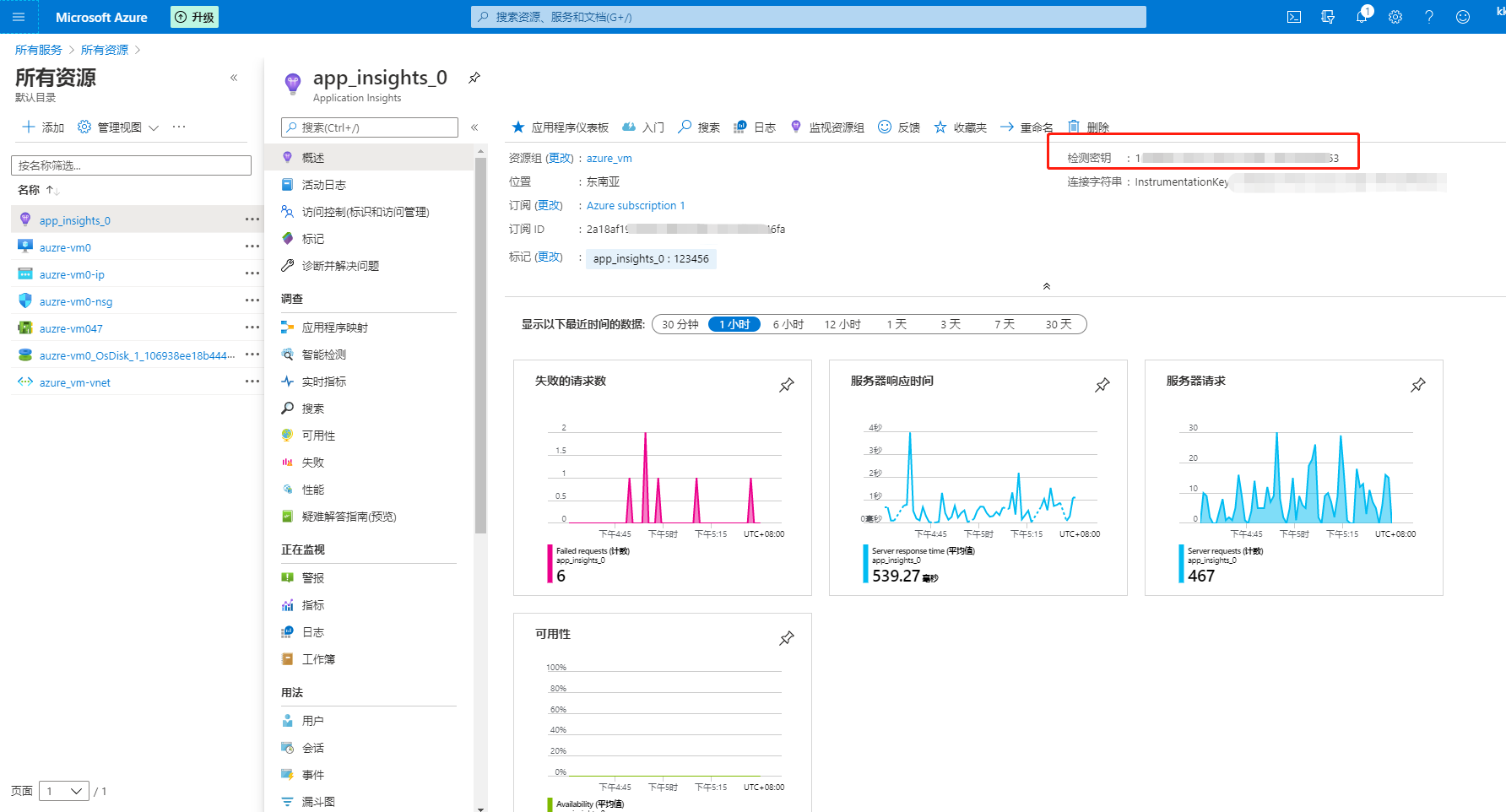The image size is (1506, 812).
Task: Collapse the 所有资源 panel
Action: [x=234, y=78]
